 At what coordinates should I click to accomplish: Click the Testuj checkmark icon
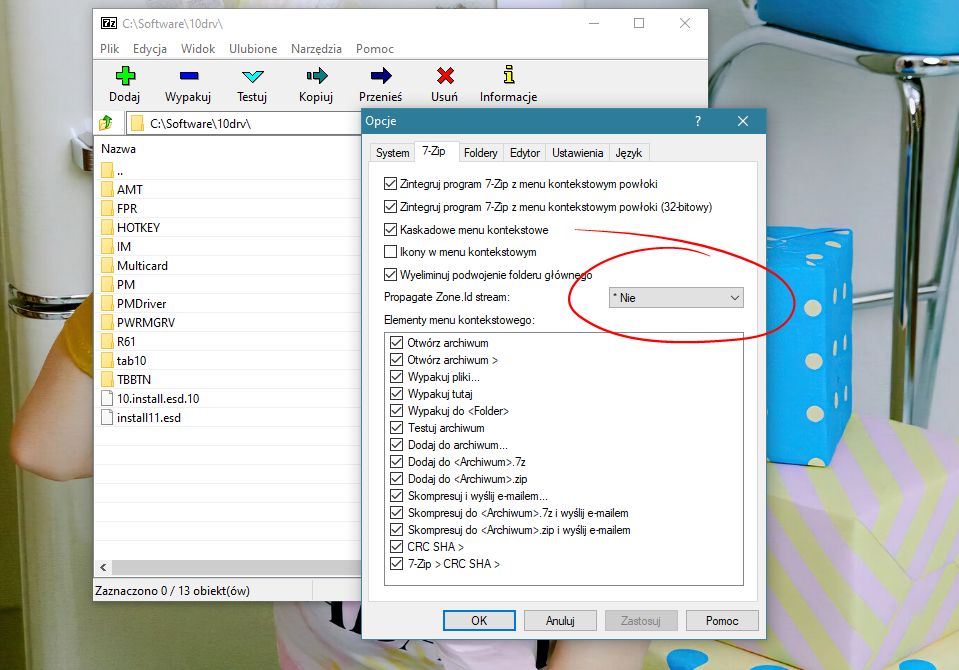[x=252, y=76]
